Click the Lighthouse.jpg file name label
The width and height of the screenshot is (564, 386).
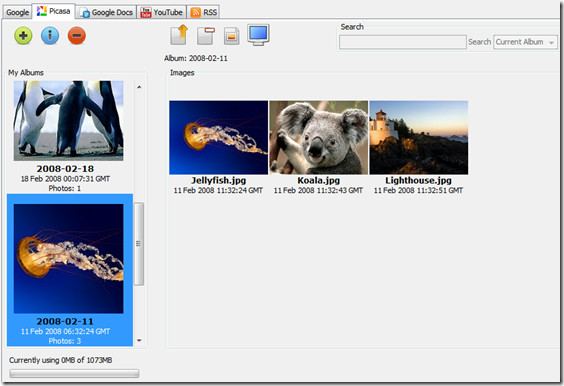point(419,180)
